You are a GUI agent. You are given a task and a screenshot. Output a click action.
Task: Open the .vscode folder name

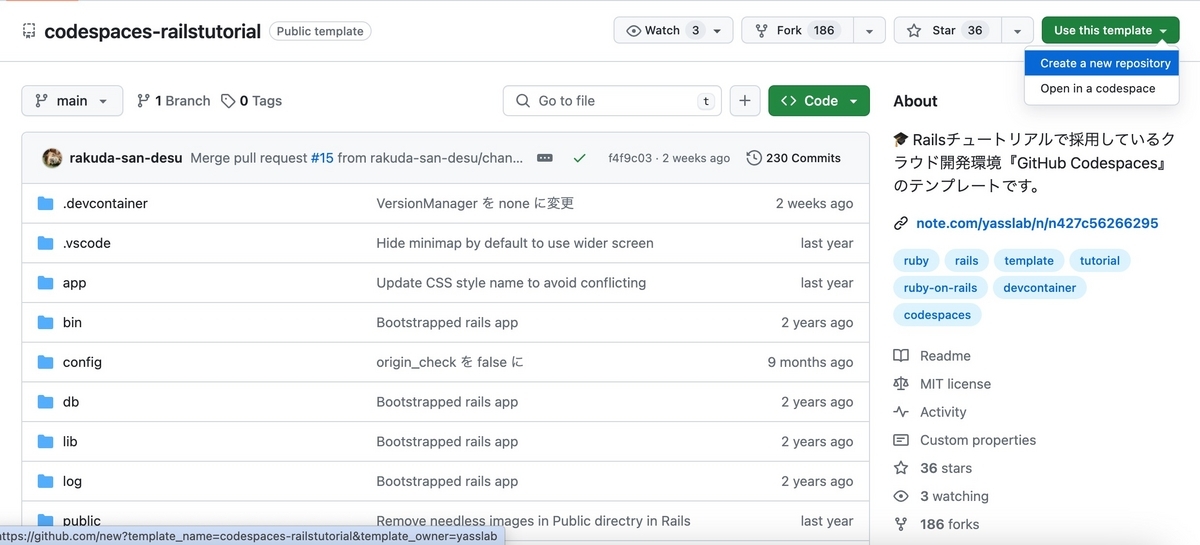pos(87,243)
